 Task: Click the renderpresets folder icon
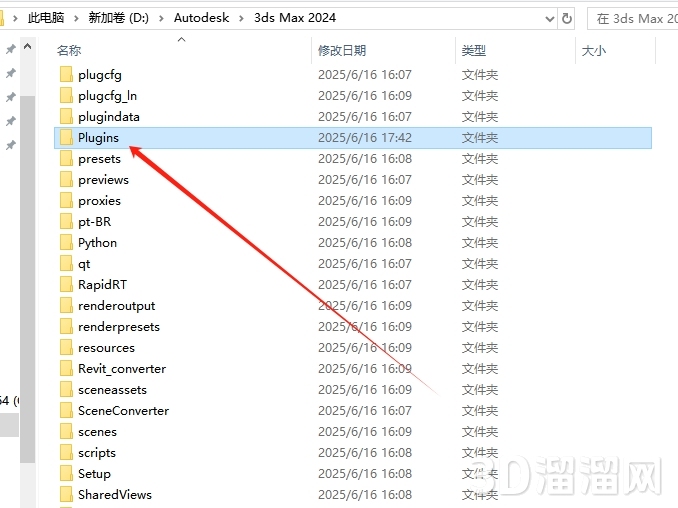coord(66,326)
